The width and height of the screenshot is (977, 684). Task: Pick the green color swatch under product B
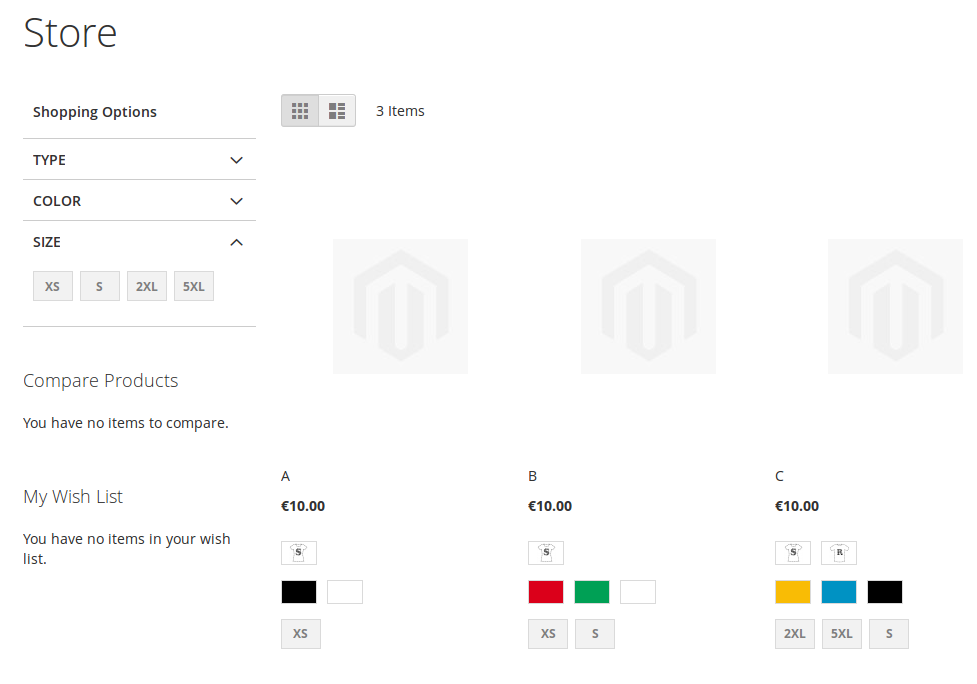coord(591,591)
